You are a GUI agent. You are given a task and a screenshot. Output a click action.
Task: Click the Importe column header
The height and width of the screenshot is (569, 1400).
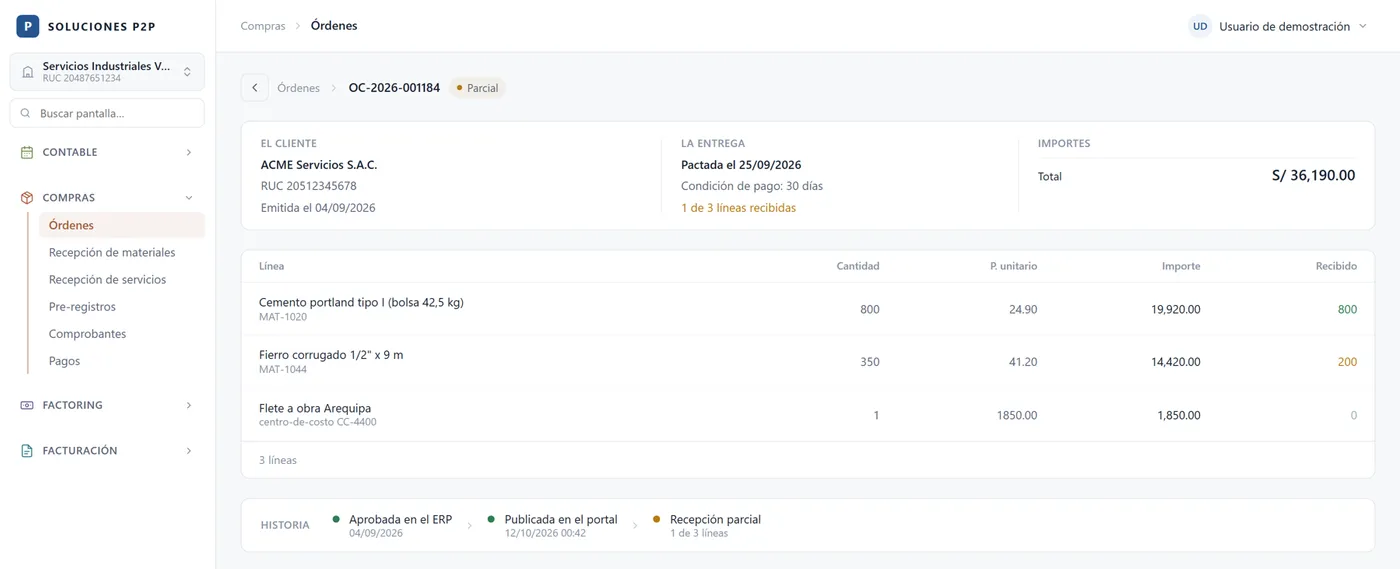[1181, 266]
